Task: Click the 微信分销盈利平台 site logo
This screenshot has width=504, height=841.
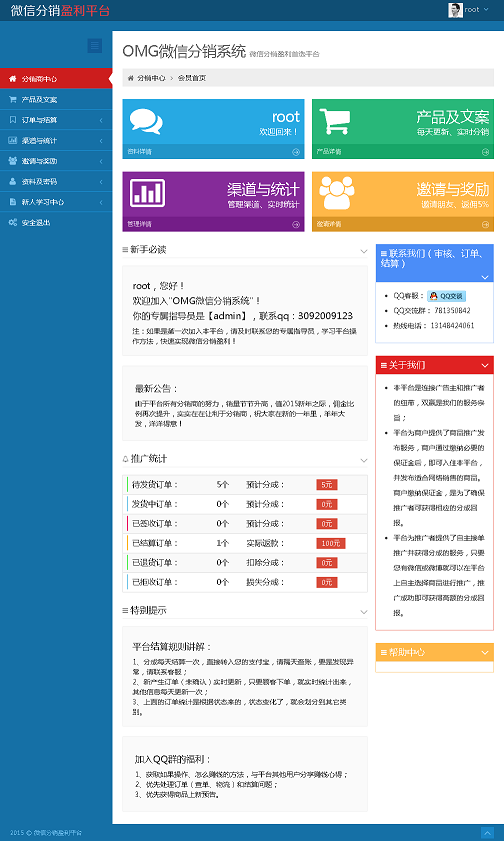Action: [60, 11]
